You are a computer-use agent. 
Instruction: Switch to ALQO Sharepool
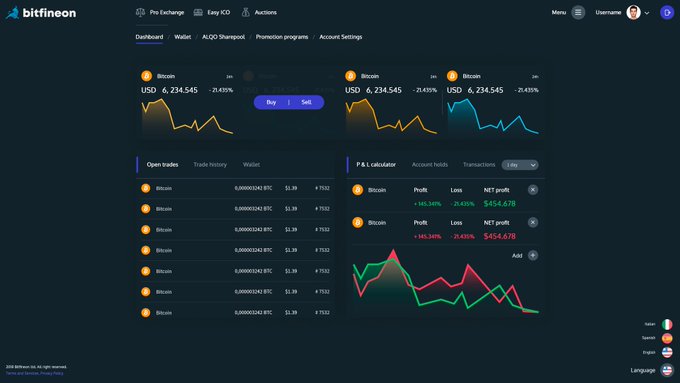[x=223, y=37]
